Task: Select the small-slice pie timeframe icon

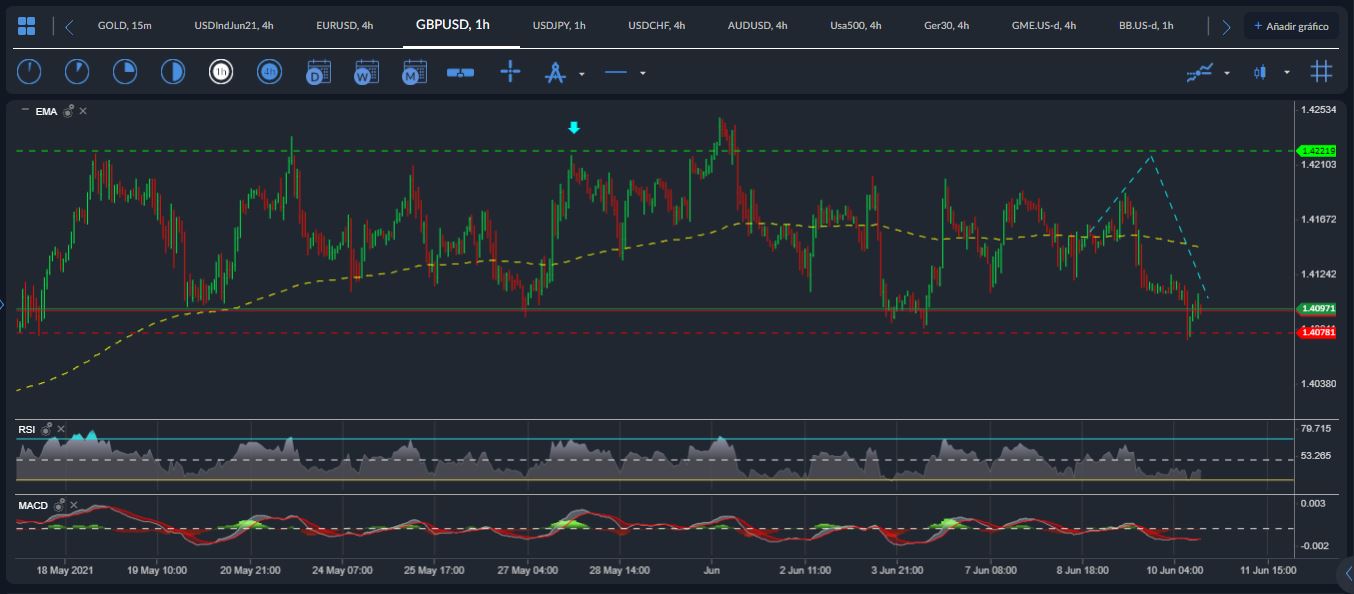Action: [x=77, y=72]
